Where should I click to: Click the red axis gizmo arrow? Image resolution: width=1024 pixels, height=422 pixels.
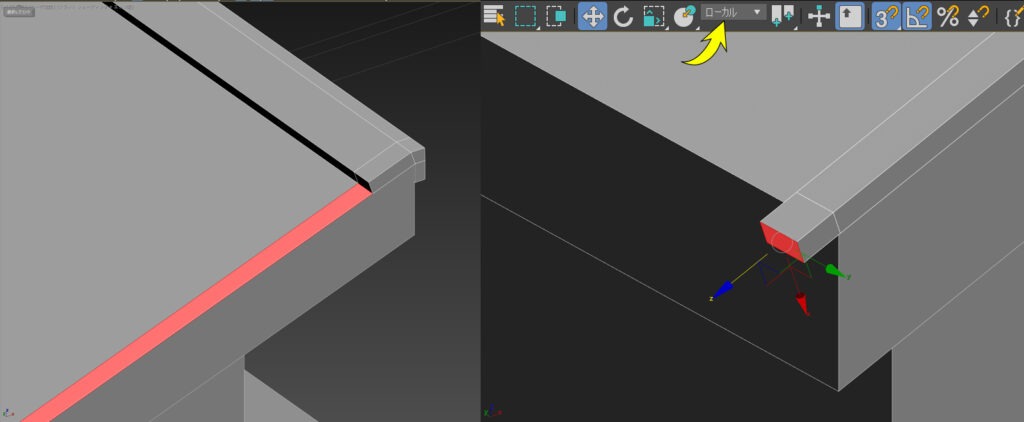click(x=803, y=304)
